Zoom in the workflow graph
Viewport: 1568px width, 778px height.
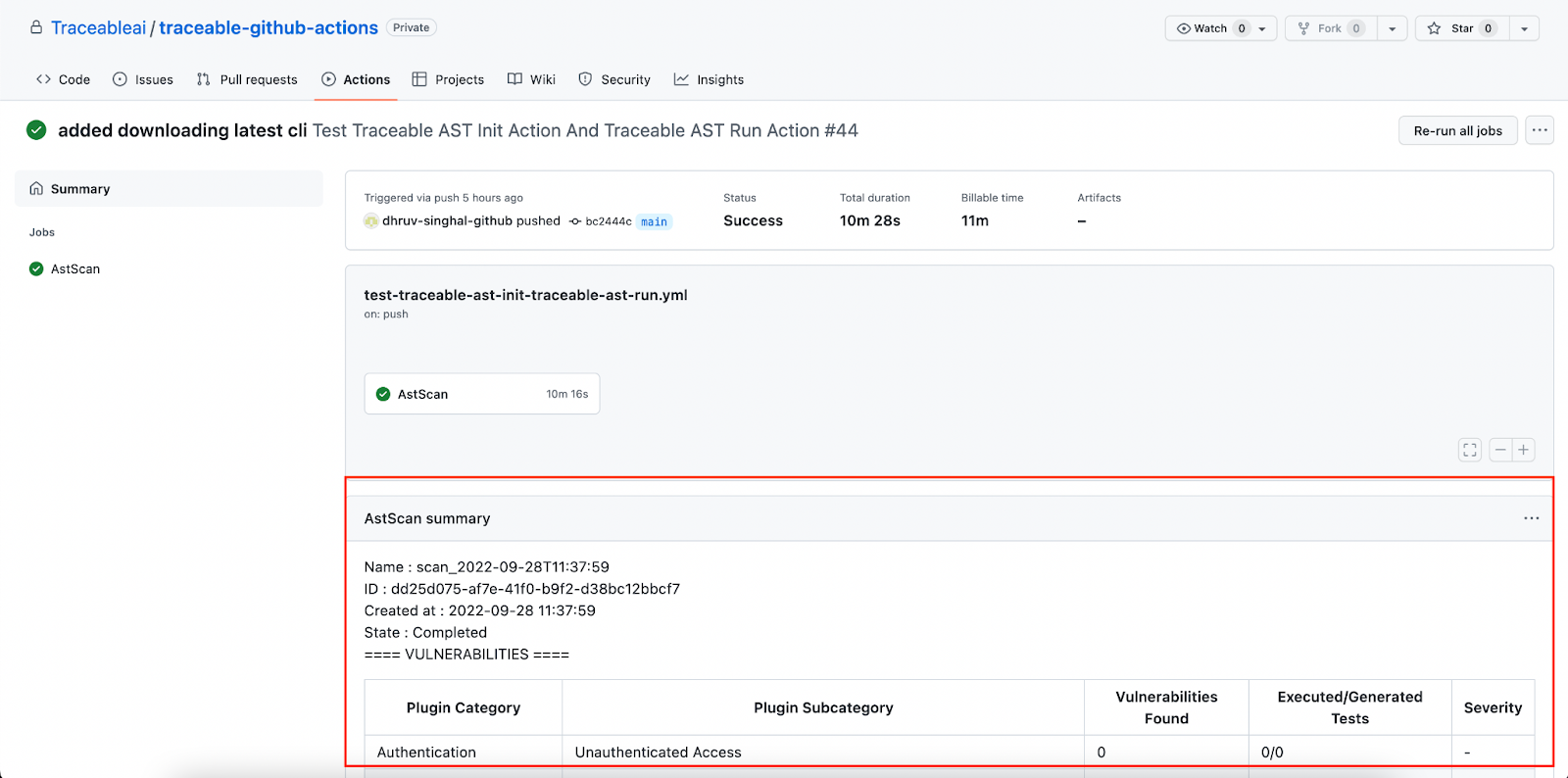[x=1524, y=450]
